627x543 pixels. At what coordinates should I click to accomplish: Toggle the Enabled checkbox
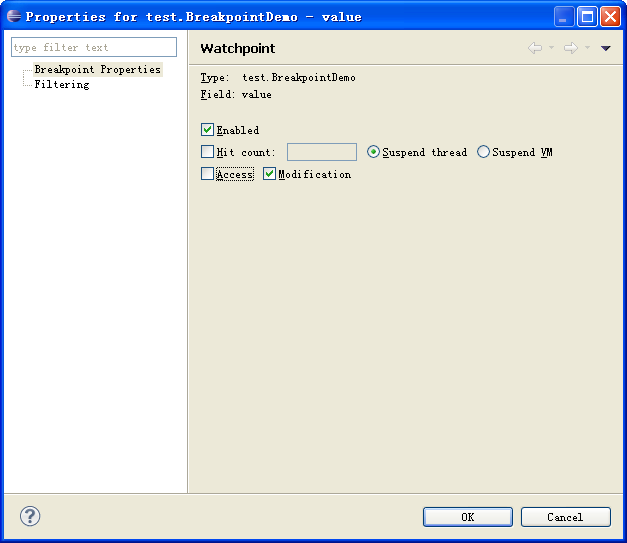point(207,130)
